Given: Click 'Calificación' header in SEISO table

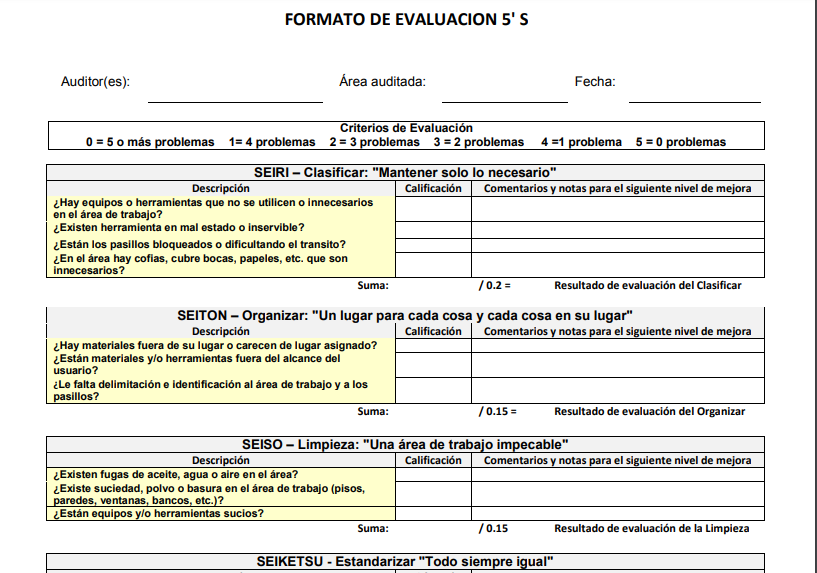Looking at the screenshot, I should click(x=433, y=460).
